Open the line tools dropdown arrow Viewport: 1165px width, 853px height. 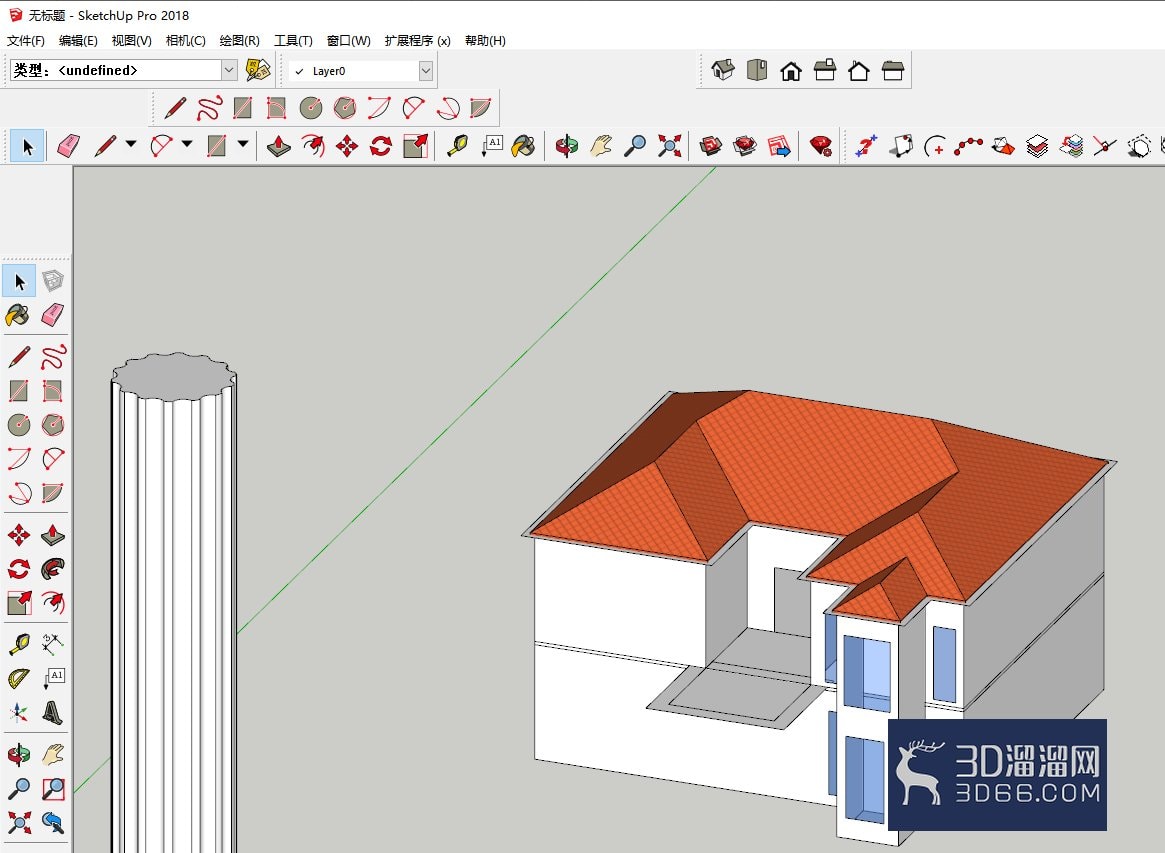pyautogui.click(x=131, y=144)
